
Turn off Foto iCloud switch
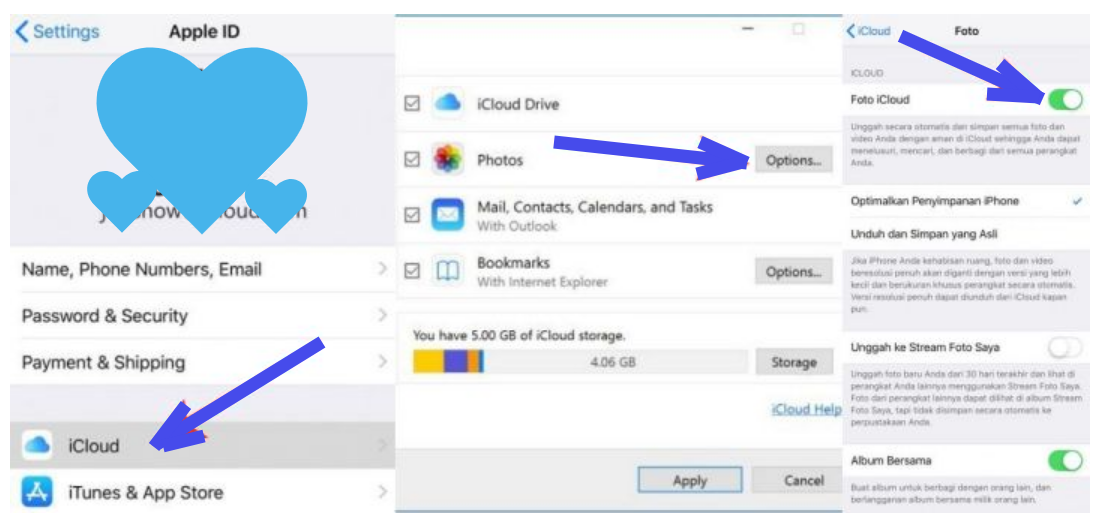(x=1065, y=100)
